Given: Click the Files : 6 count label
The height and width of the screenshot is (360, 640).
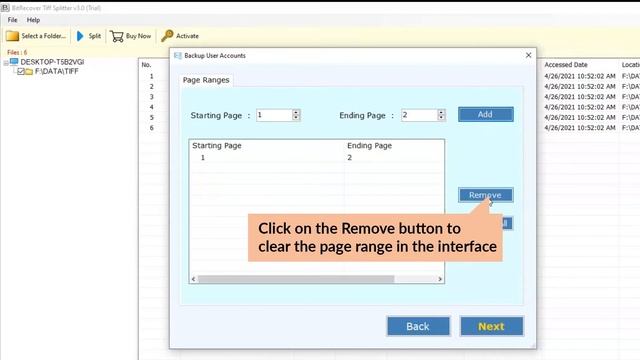Looking at the screenshot, I should point(17,52).
